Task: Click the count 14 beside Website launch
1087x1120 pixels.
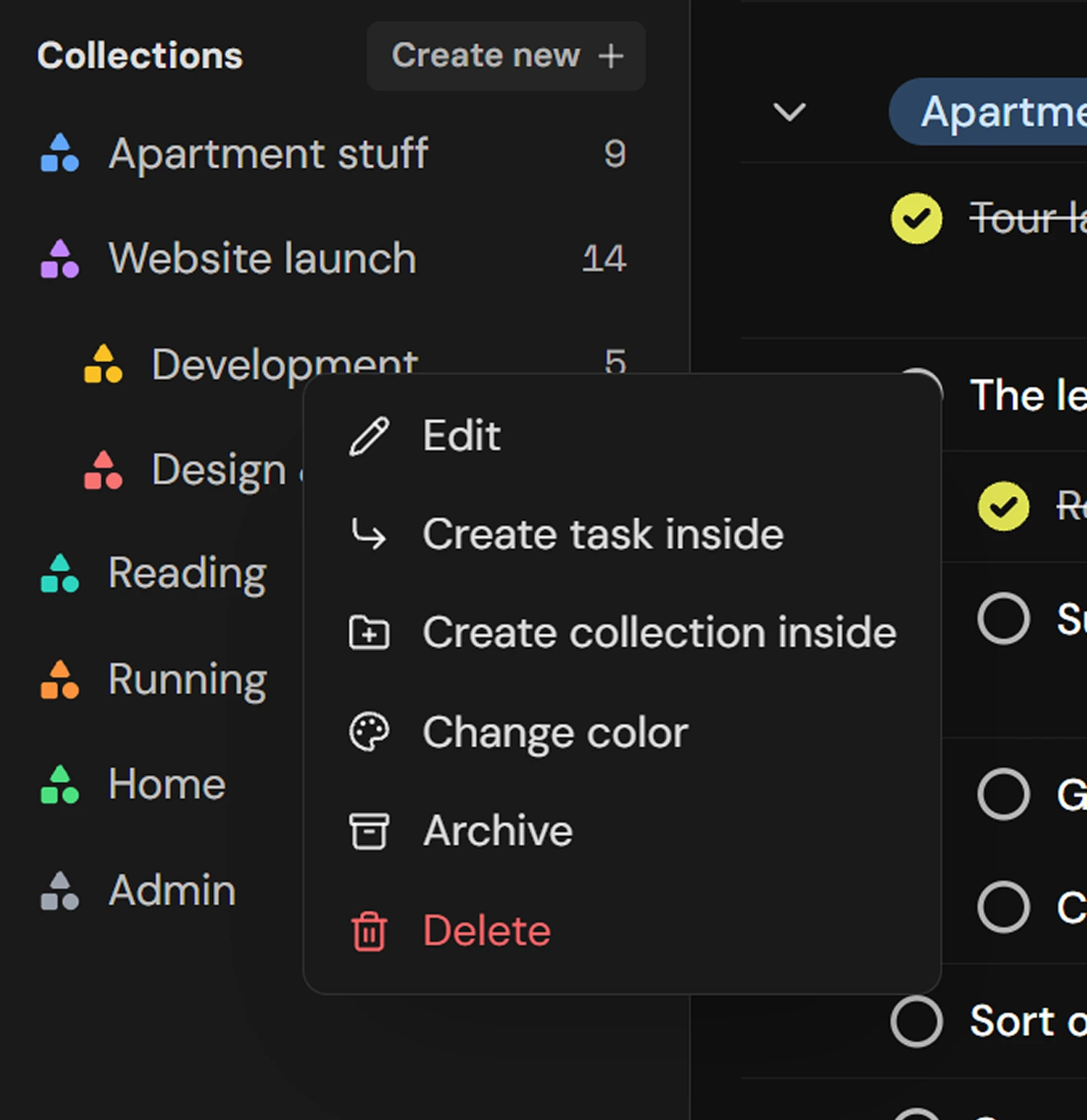Action: (604, 259)
